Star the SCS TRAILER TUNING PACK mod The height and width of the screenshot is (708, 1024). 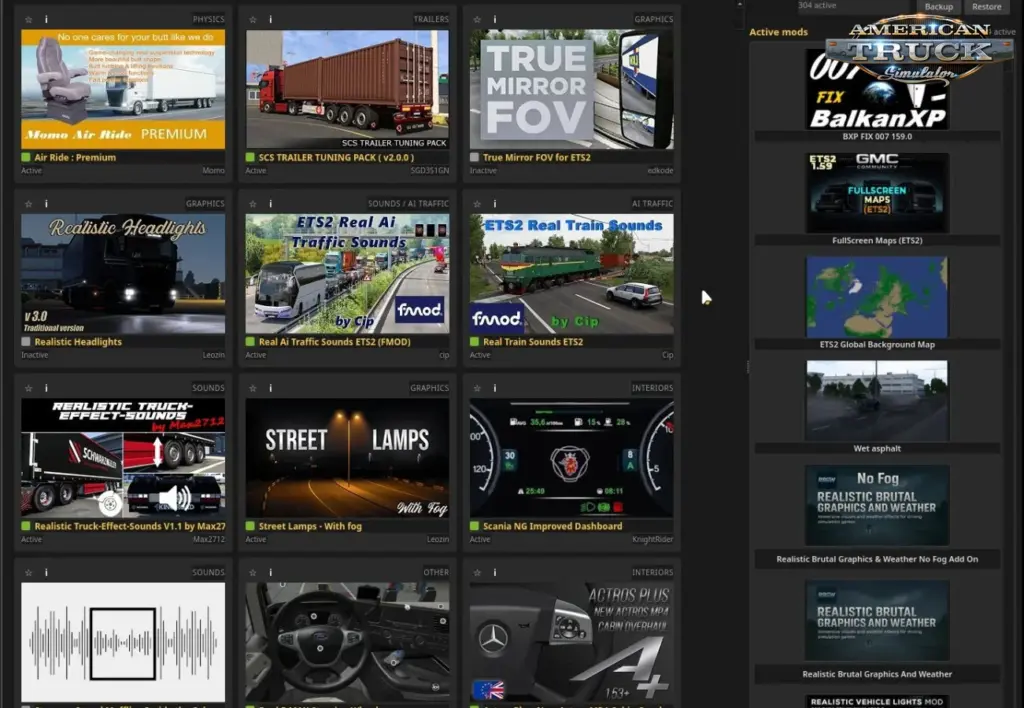[x=253, y=20]
